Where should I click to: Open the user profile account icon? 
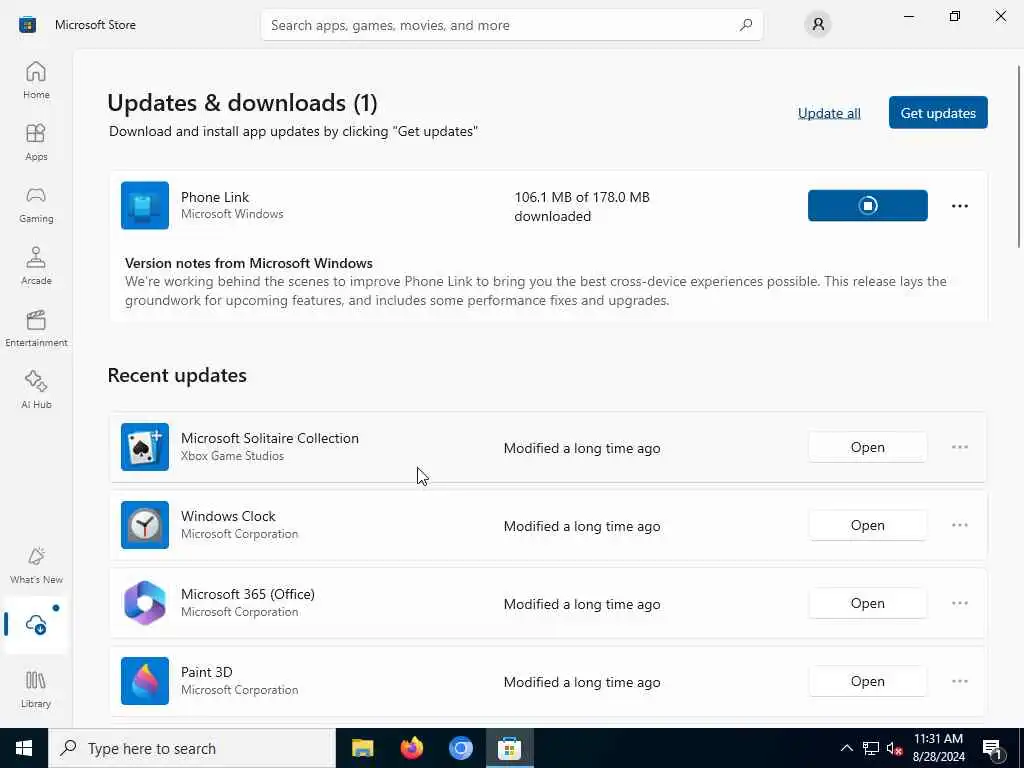(x=818, y=25)
